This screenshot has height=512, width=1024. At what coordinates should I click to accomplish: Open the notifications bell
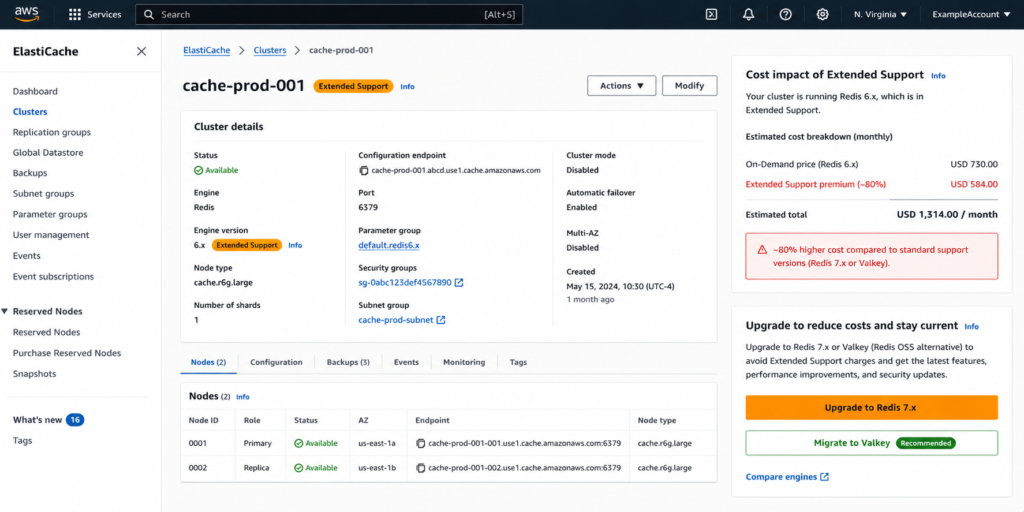[x=748, y=14]
